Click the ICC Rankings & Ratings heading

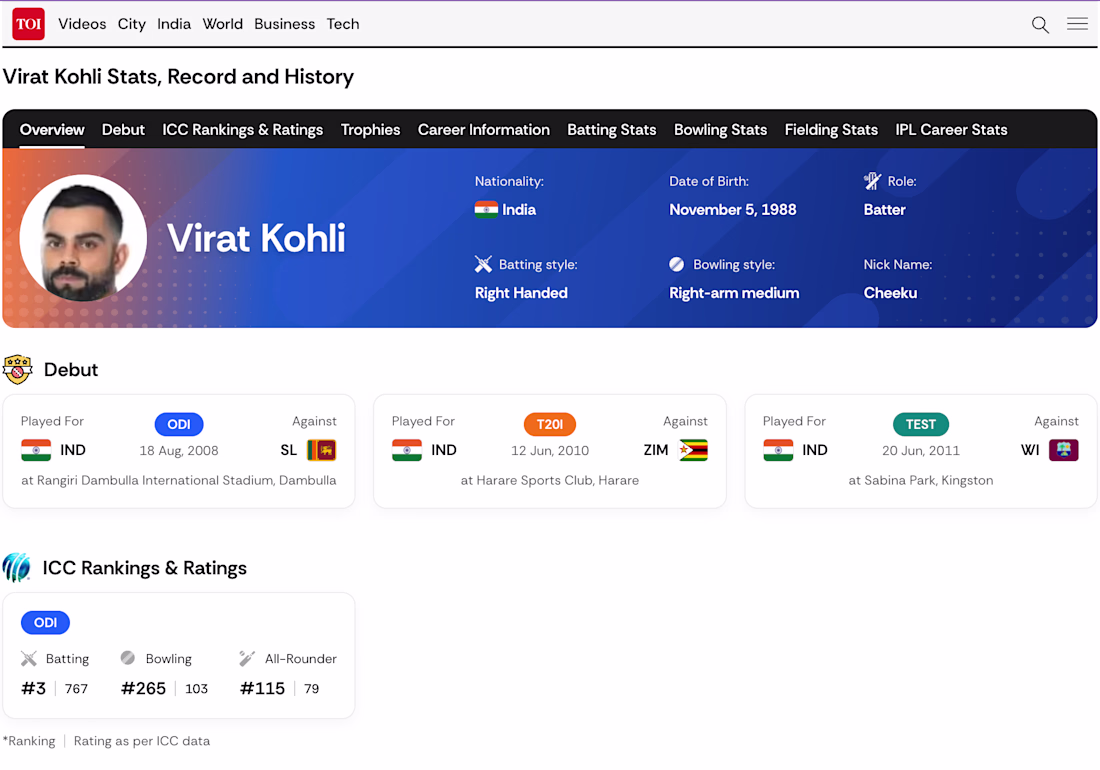coord(145,568)
